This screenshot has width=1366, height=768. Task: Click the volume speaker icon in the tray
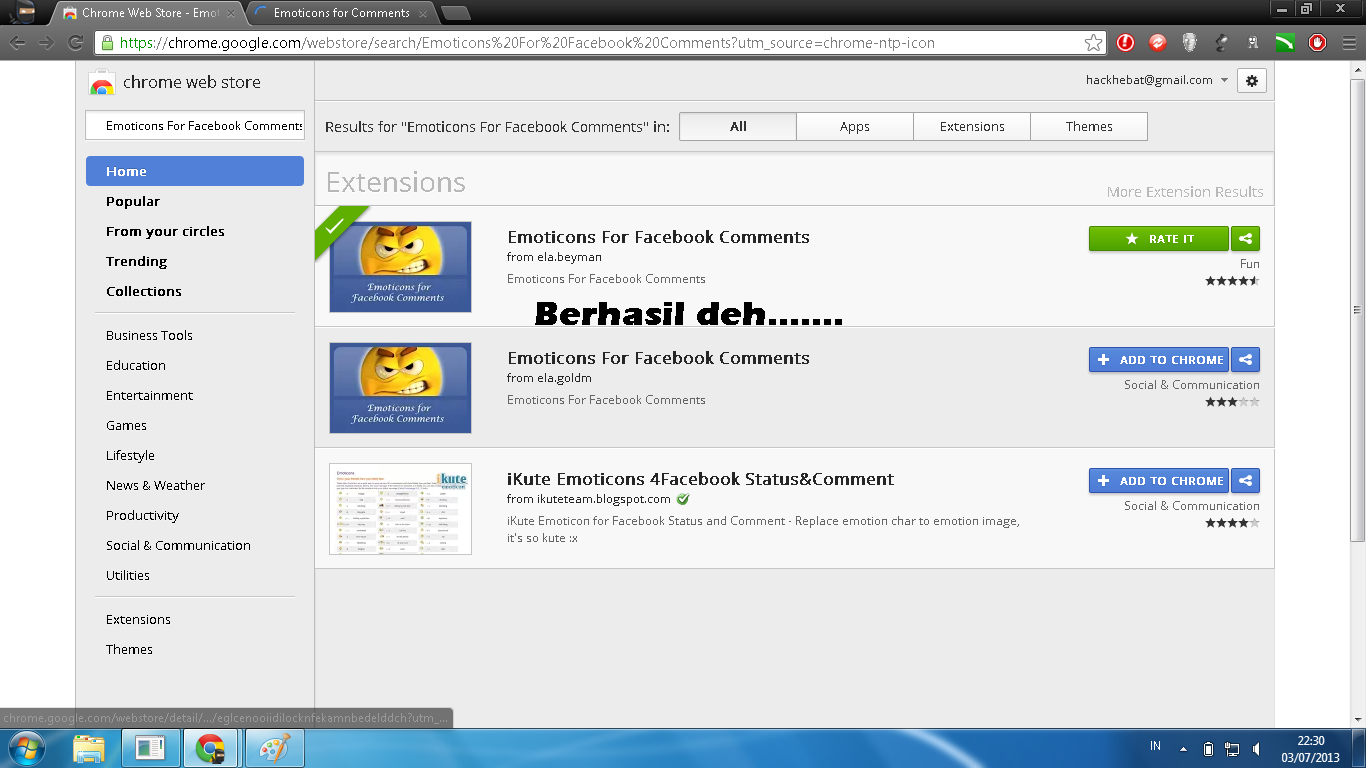click(x=1258, y=749)
